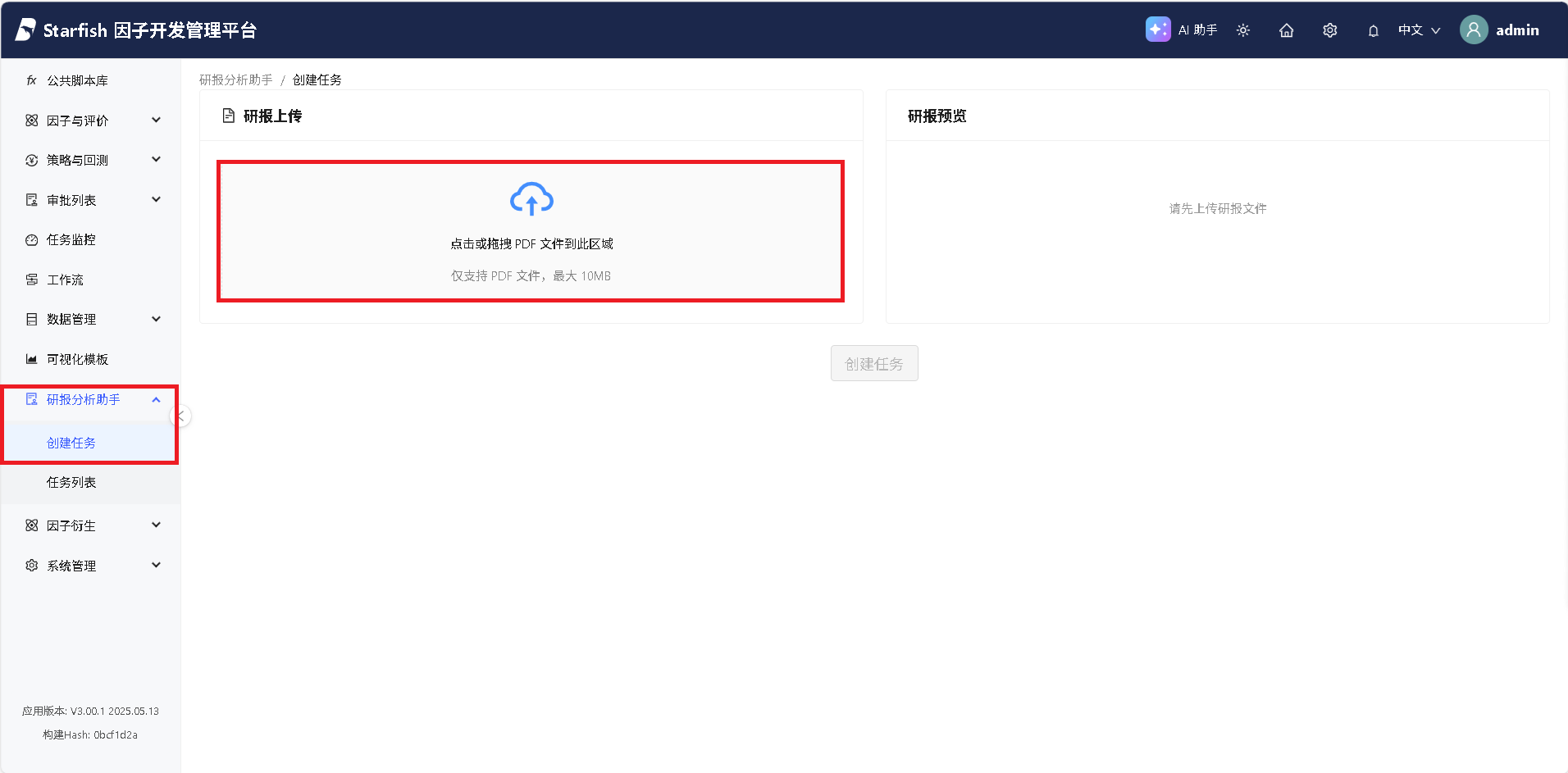Click the PDF upload drop zone
Viewport: 1568px width, 773px height.
pyautogui.click(x=531, y=231)
